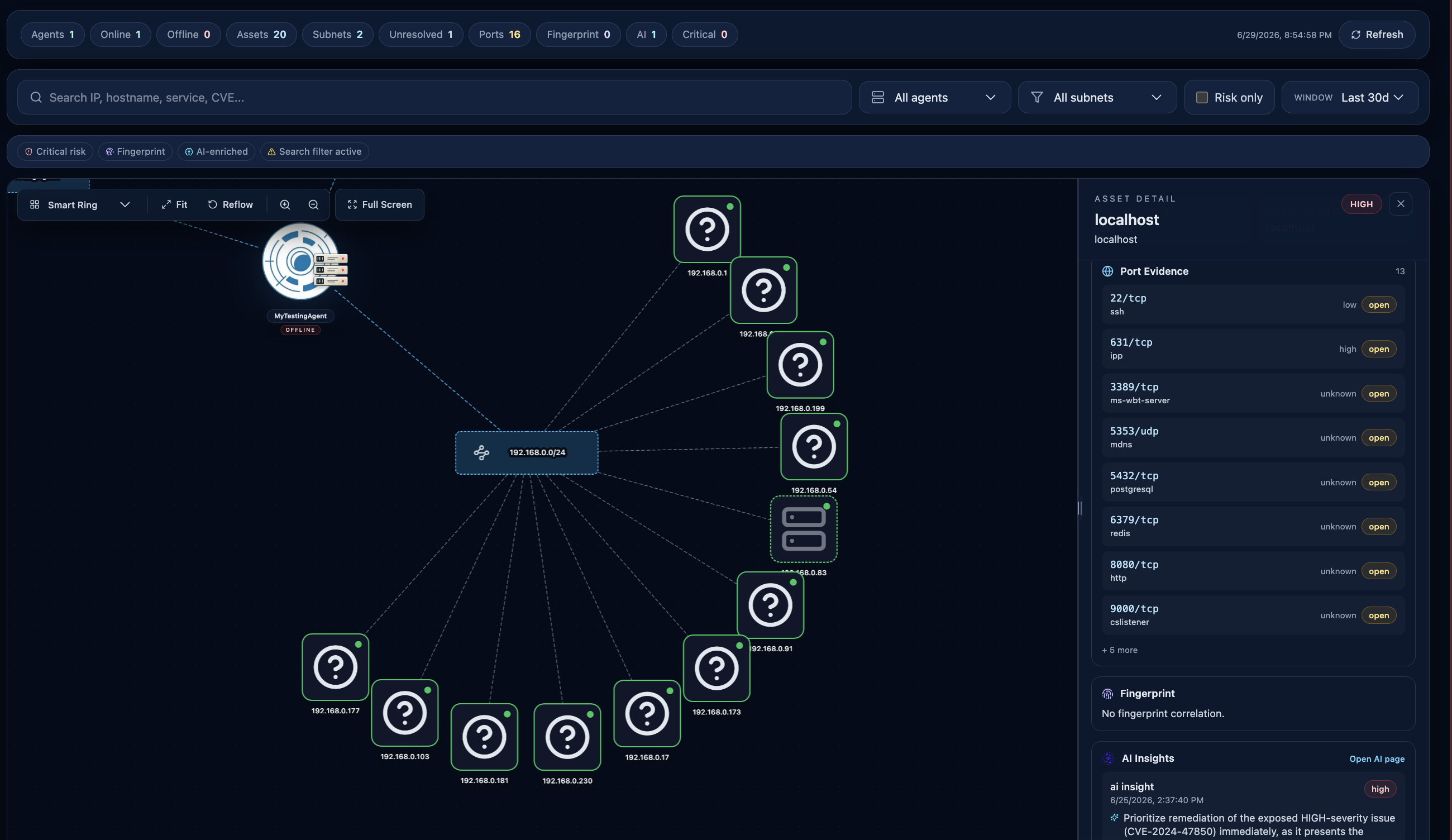Screen dimensions: 1452x840
Task: Open the Window Last 30d dropdown
Action: click(x=1350, y=97)
